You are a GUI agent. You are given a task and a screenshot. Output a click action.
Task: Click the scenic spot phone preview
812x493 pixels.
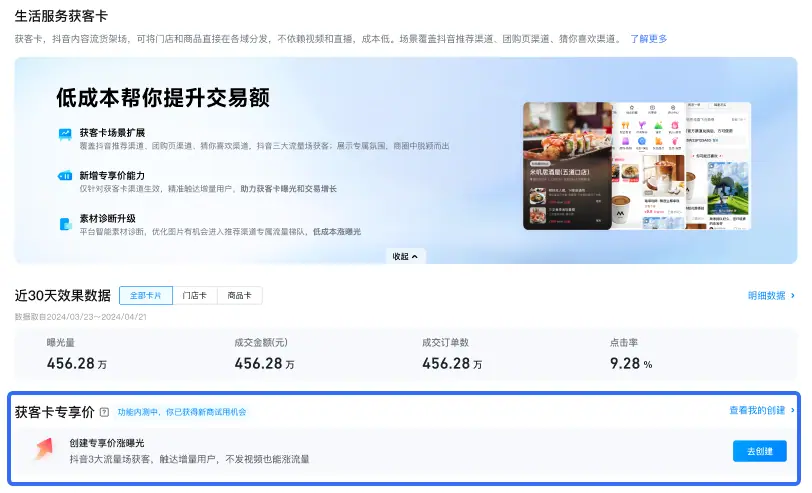(718, 166)
